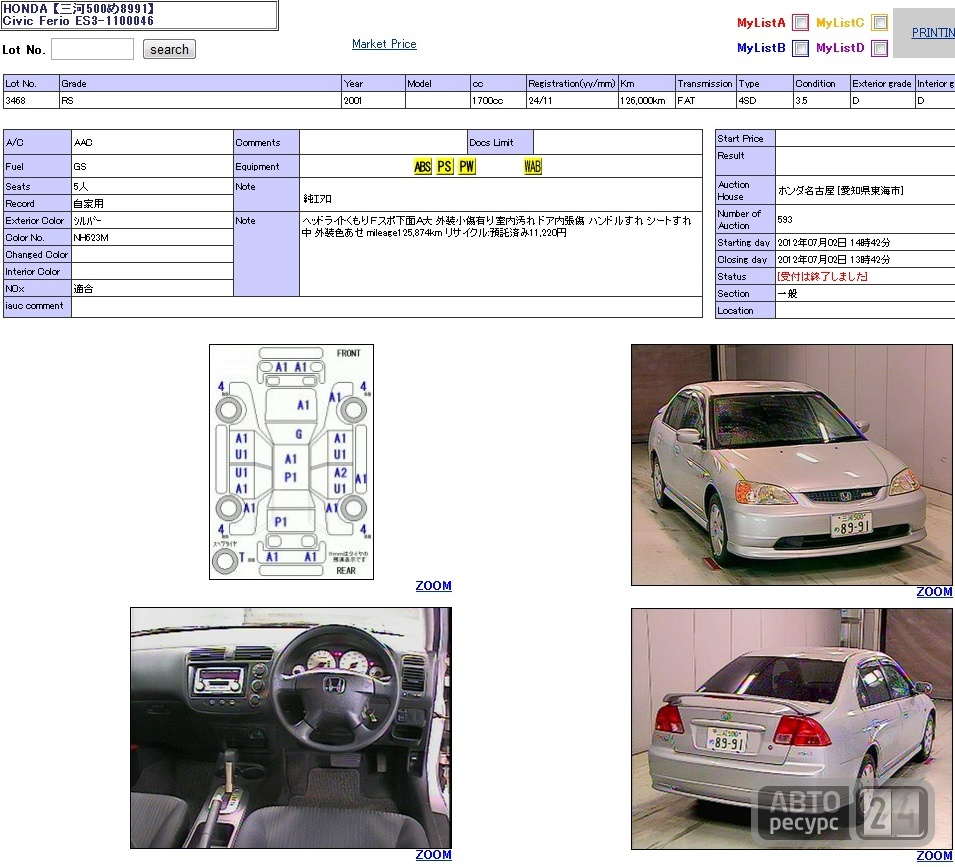This screenshot has width=955, height=867.
Task: Open ZOOM link under interior photo
Action: pos(434,855)
